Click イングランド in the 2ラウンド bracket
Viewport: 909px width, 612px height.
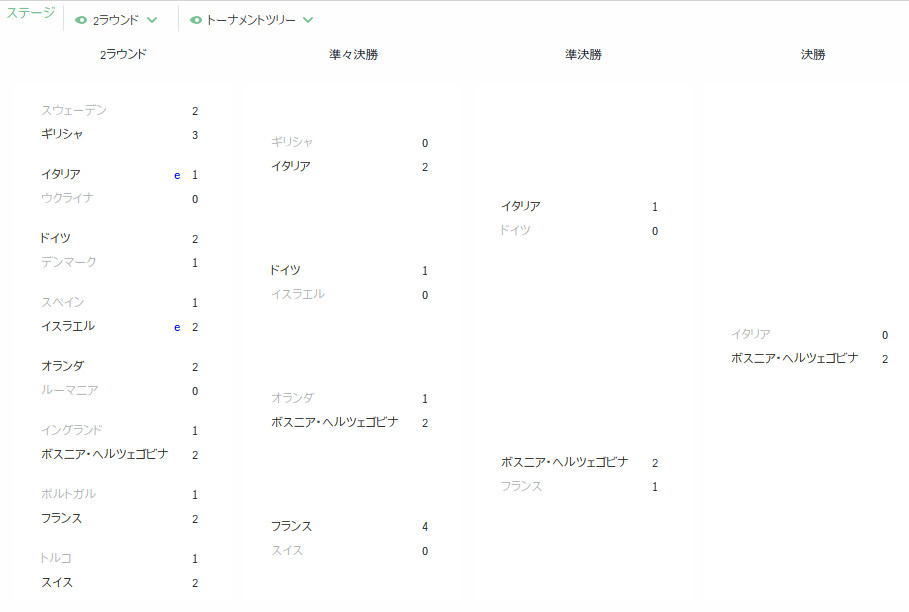[x=71, y=430]
